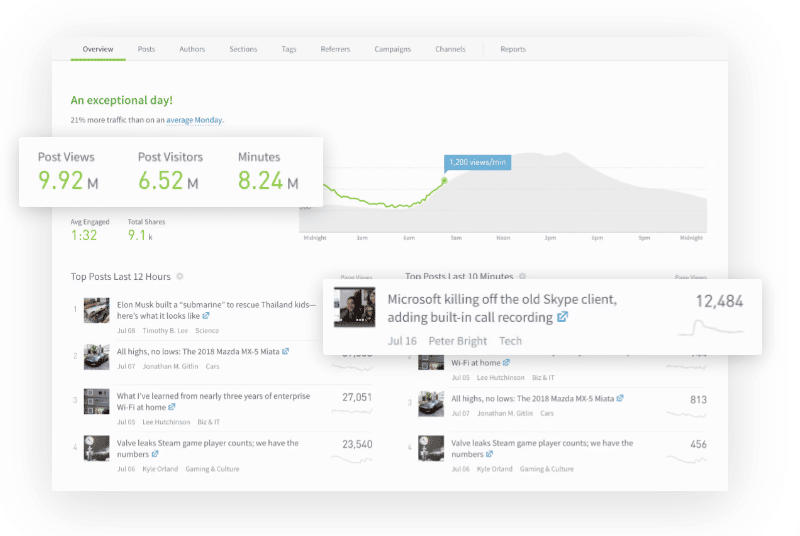
Task: Go to the Referrers tab
Action: [335, 49]
